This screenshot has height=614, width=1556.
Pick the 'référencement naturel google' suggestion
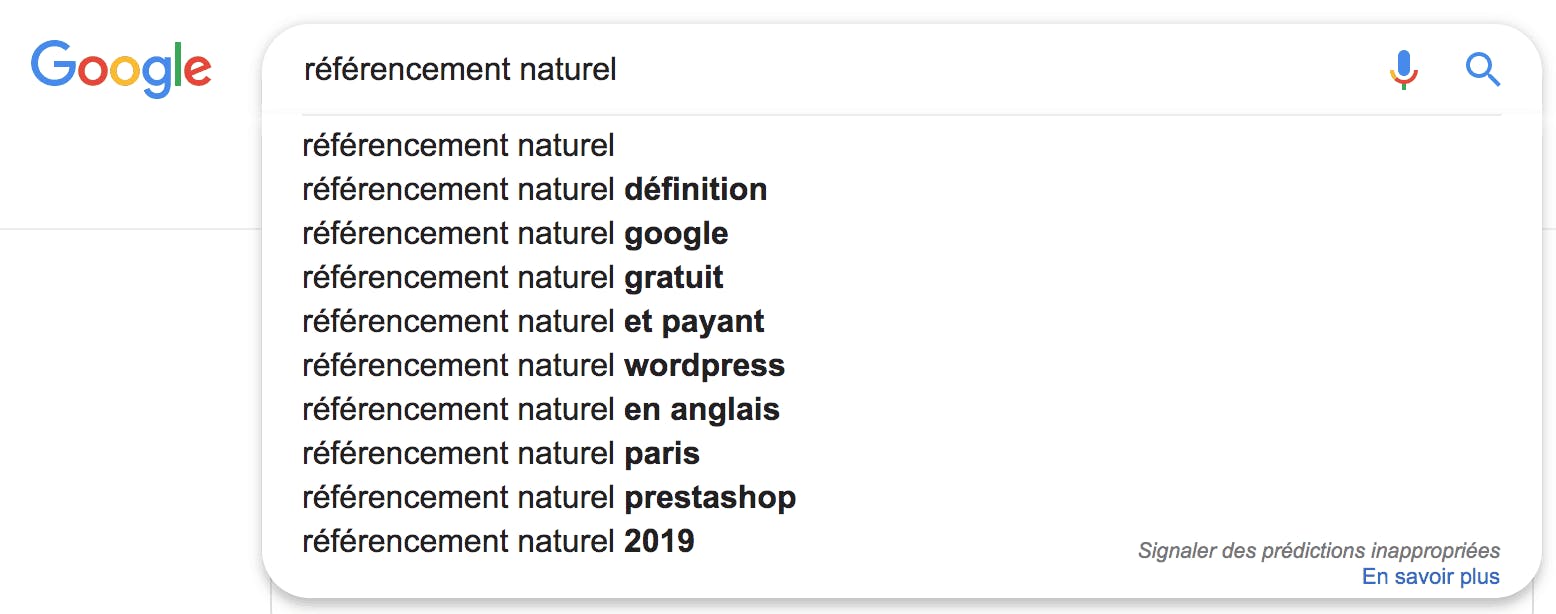pyautogui.click(x=515, y=234)
